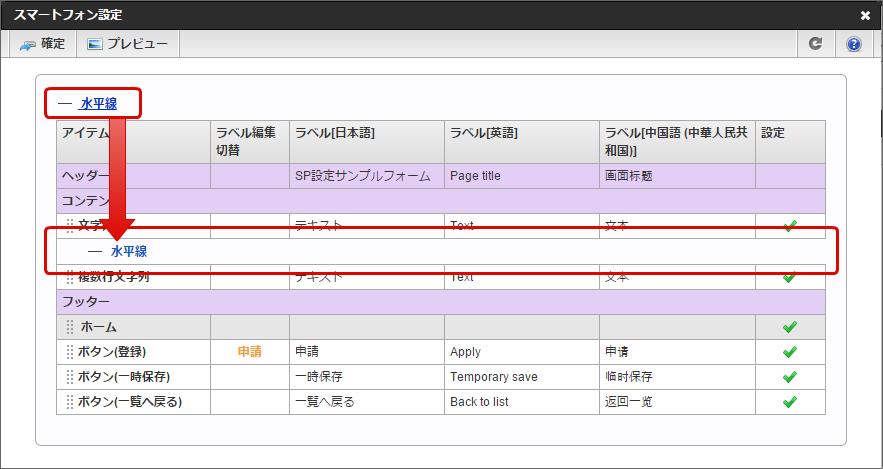Click the orange 申請 label edit toggle
This screenshot has width=883, height=469.
coord(249,352)
